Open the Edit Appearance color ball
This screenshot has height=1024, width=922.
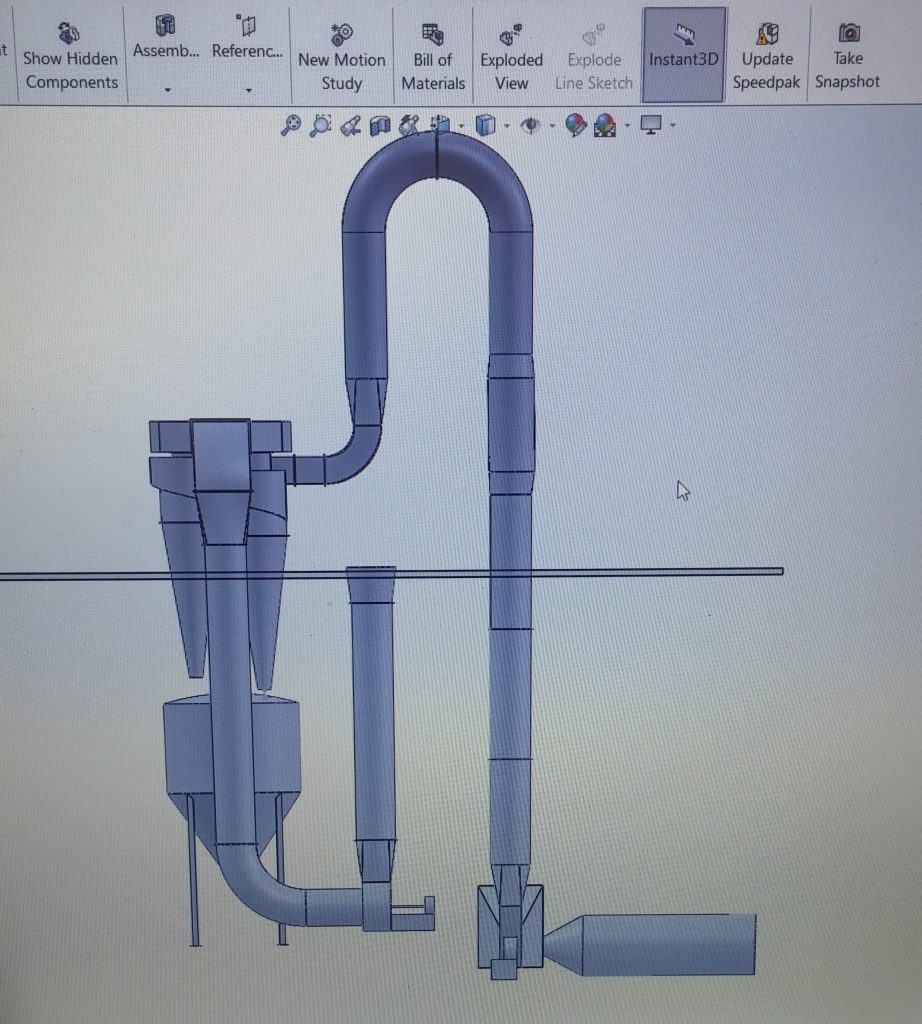coord(575,126)
